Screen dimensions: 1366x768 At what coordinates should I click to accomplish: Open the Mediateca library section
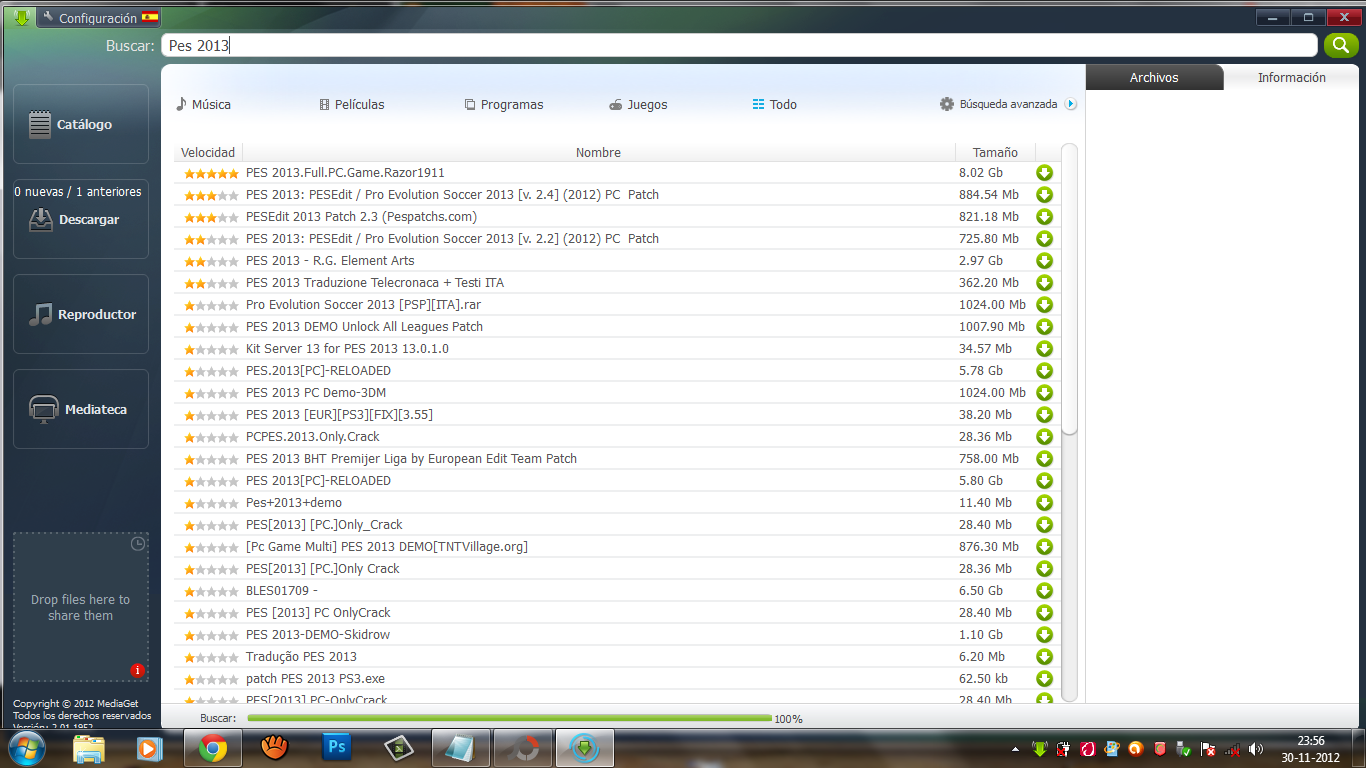point(80,409)
